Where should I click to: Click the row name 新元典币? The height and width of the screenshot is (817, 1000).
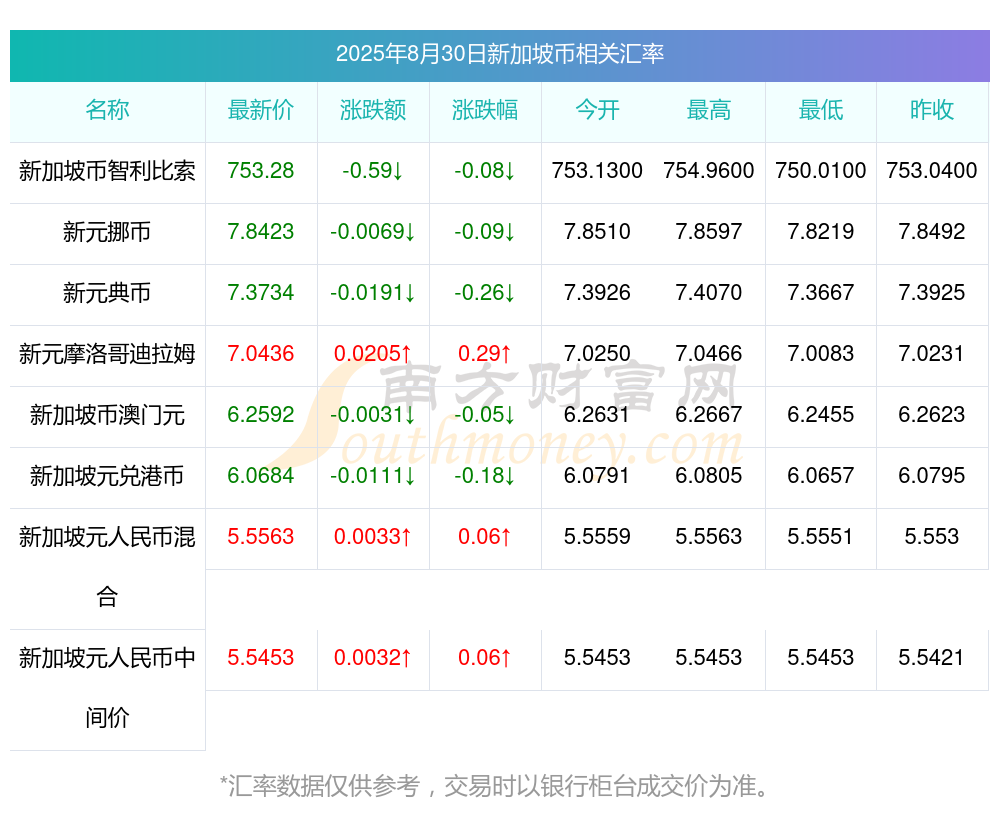coord(107,293)
